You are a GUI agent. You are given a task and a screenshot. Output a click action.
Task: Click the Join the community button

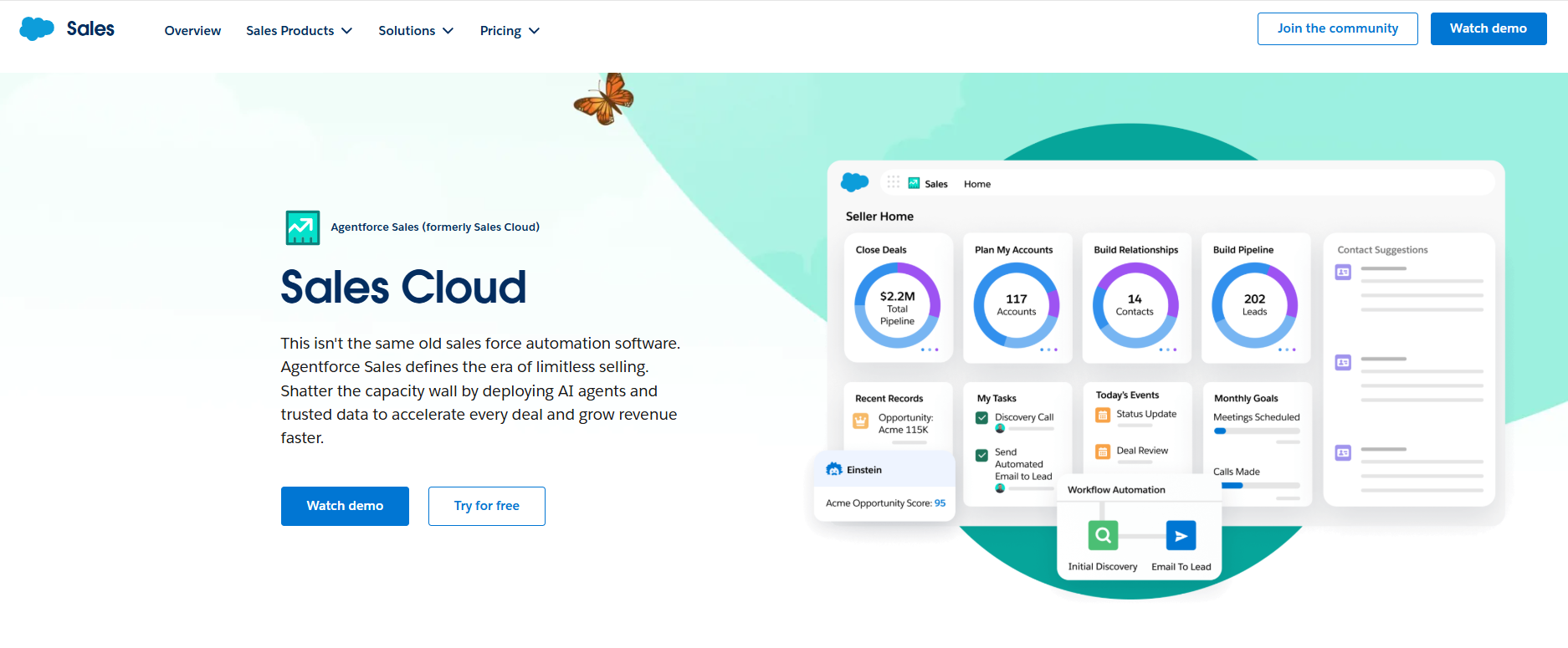[1337, 28]
